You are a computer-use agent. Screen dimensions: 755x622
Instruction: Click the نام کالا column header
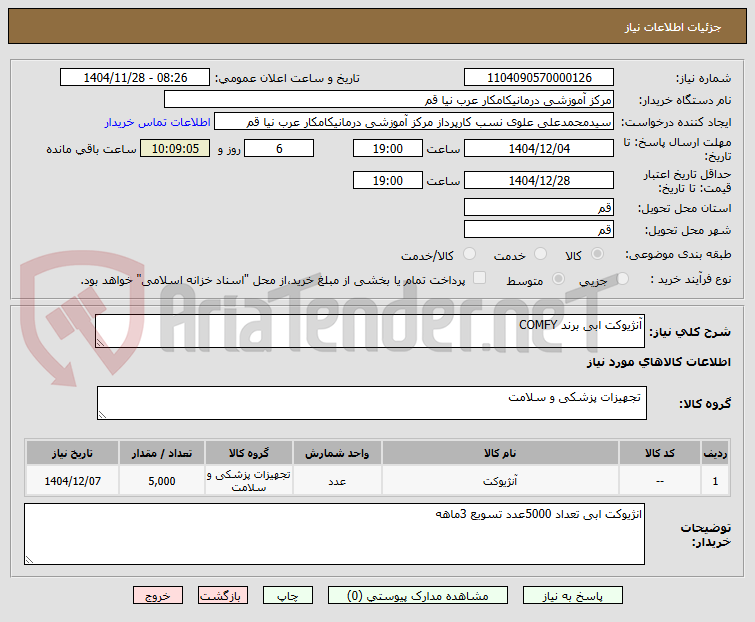[500, 453]
